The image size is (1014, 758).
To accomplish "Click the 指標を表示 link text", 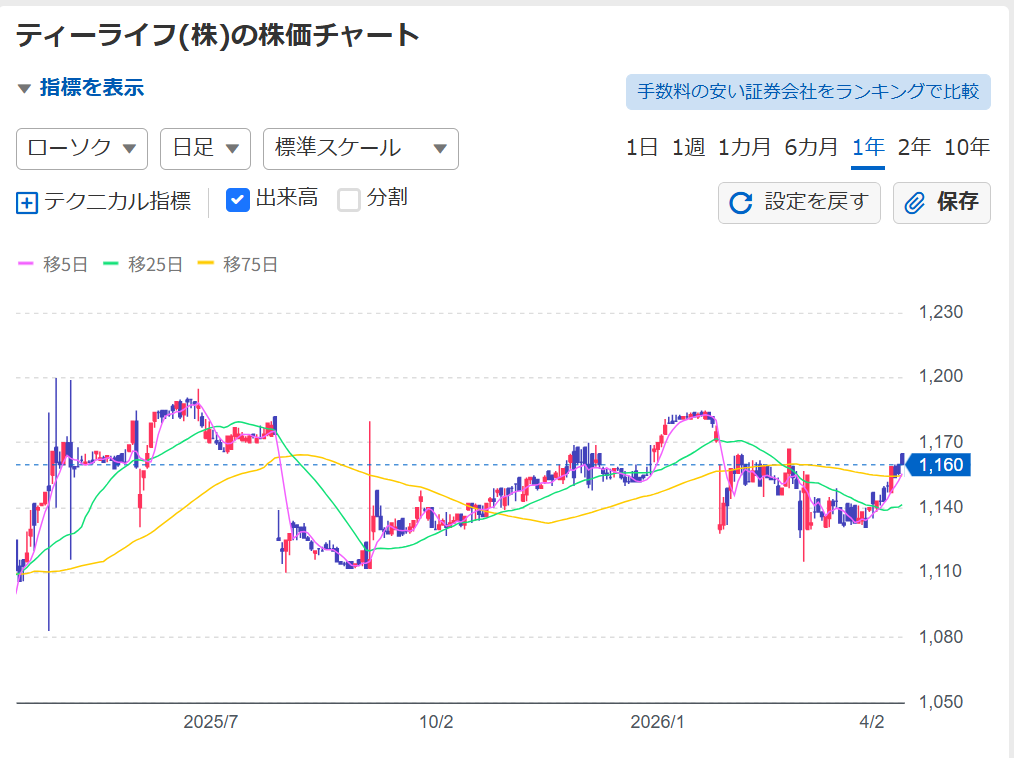I will 92,88.
